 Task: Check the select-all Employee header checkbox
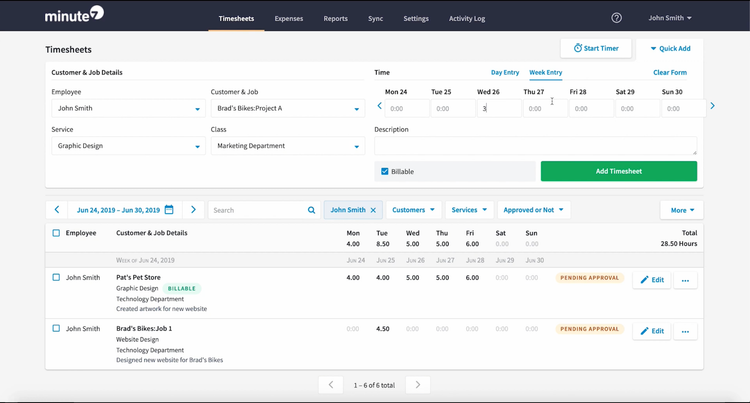(x=56, y=233)
